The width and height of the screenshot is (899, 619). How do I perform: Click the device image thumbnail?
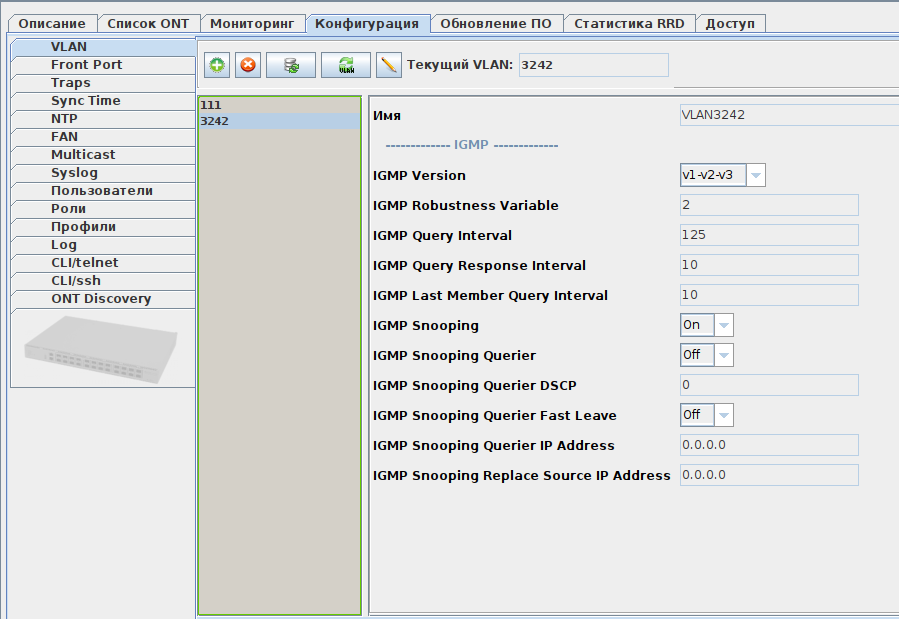coord(101,350)
